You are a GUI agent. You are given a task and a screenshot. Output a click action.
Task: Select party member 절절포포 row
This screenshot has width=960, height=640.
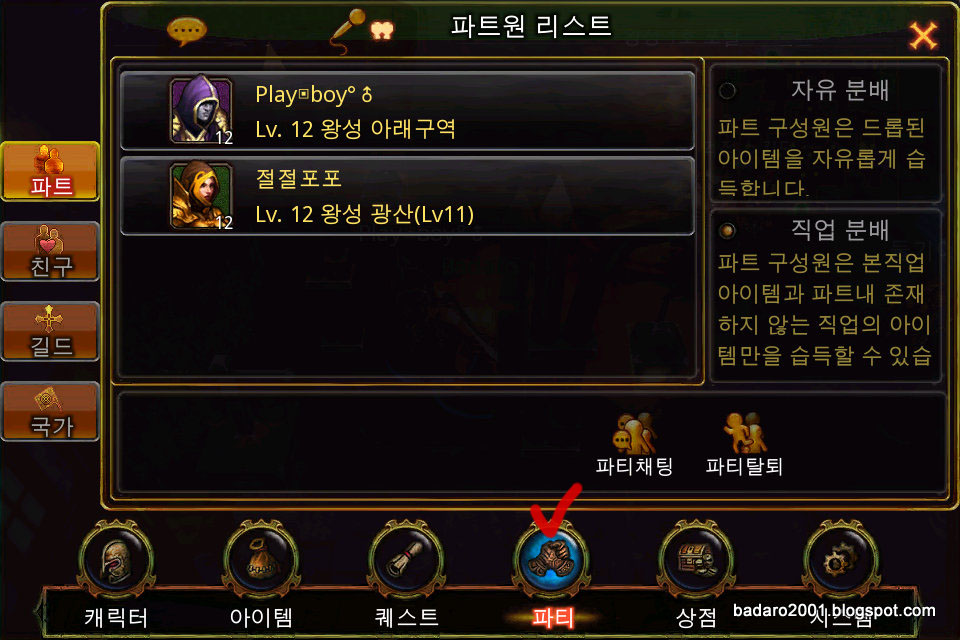pyautogui.click(x=408, y=196)
